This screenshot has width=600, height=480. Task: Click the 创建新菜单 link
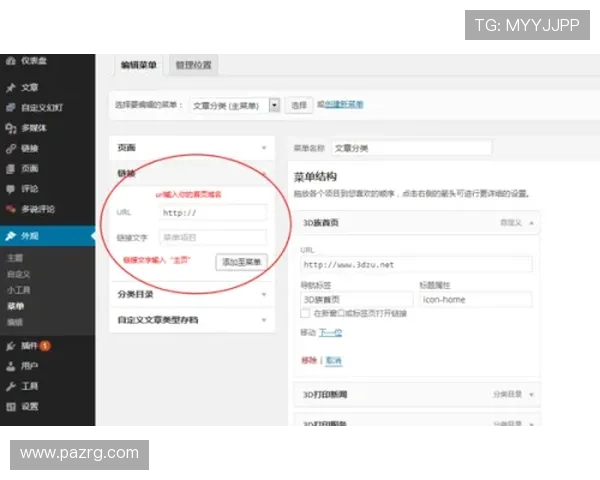tap(344, 104)
